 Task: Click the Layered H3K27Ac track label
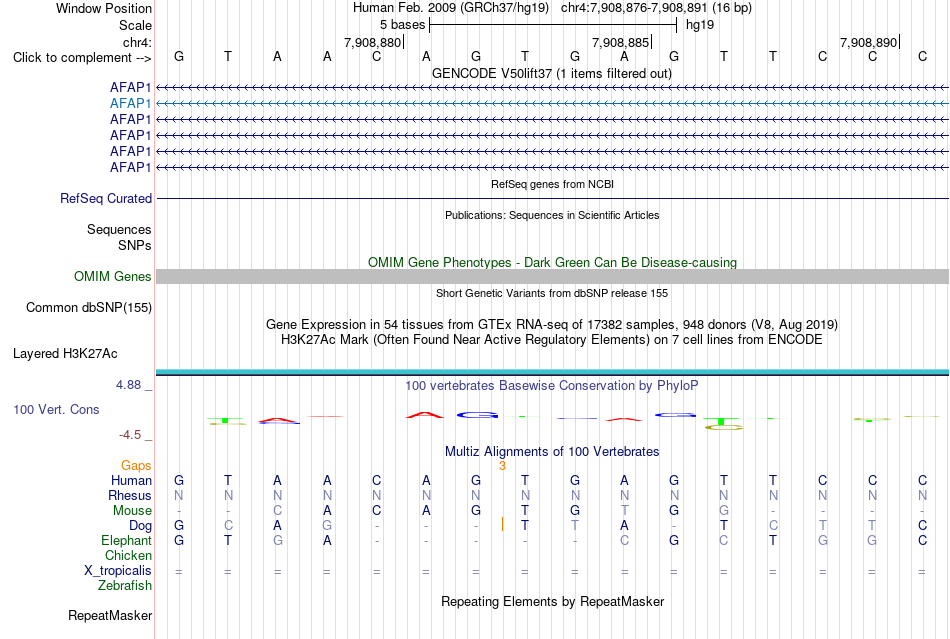(x=65, y=354)
